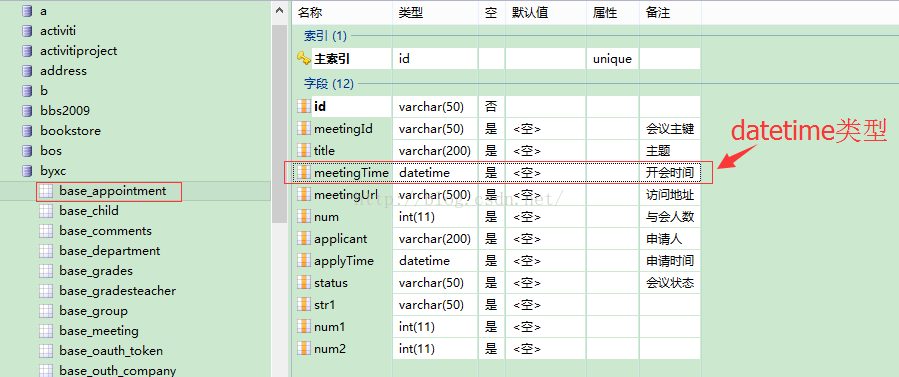899x377 pixels.
Task: Select the 主题 remark cell
Action: tap(670, 151)
